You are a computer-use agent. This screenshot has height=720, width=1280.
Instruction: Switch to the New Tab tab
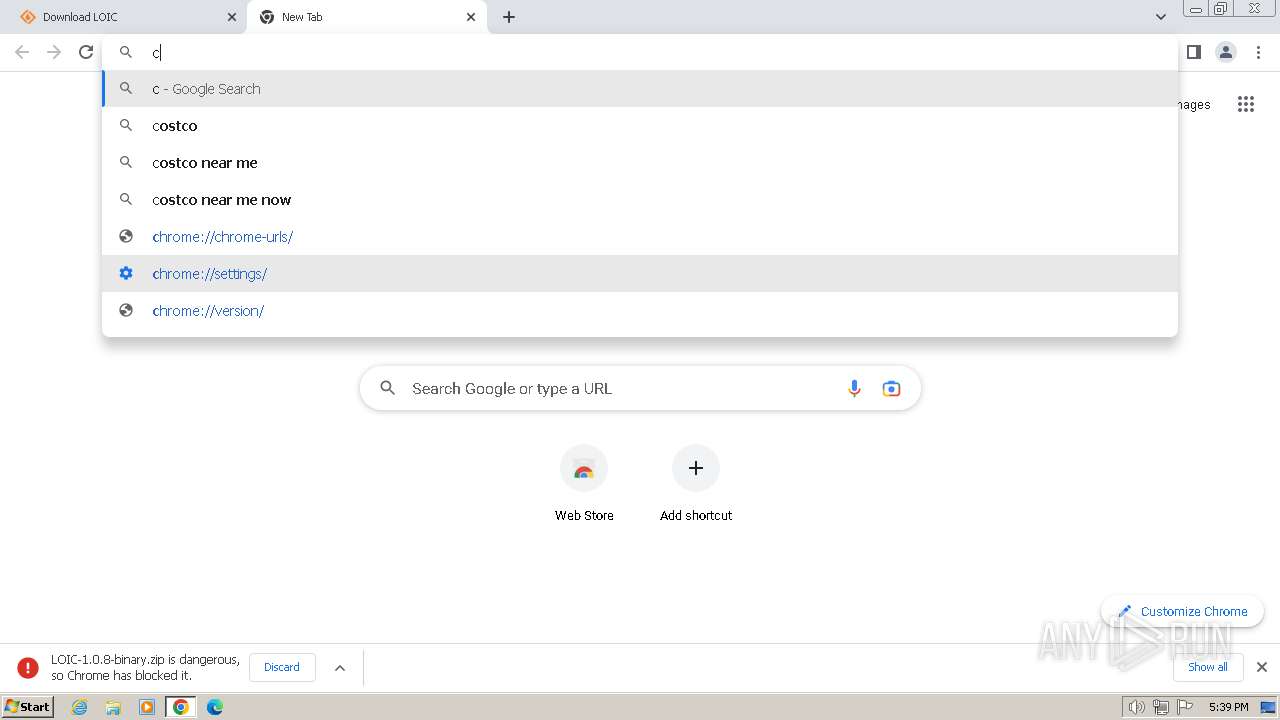pos(366,17)
